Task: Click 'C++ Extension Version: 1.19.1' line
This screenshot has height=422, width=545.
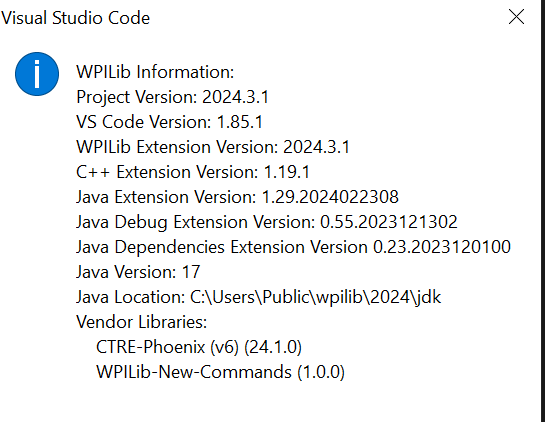Action: (x=193, y=172)
